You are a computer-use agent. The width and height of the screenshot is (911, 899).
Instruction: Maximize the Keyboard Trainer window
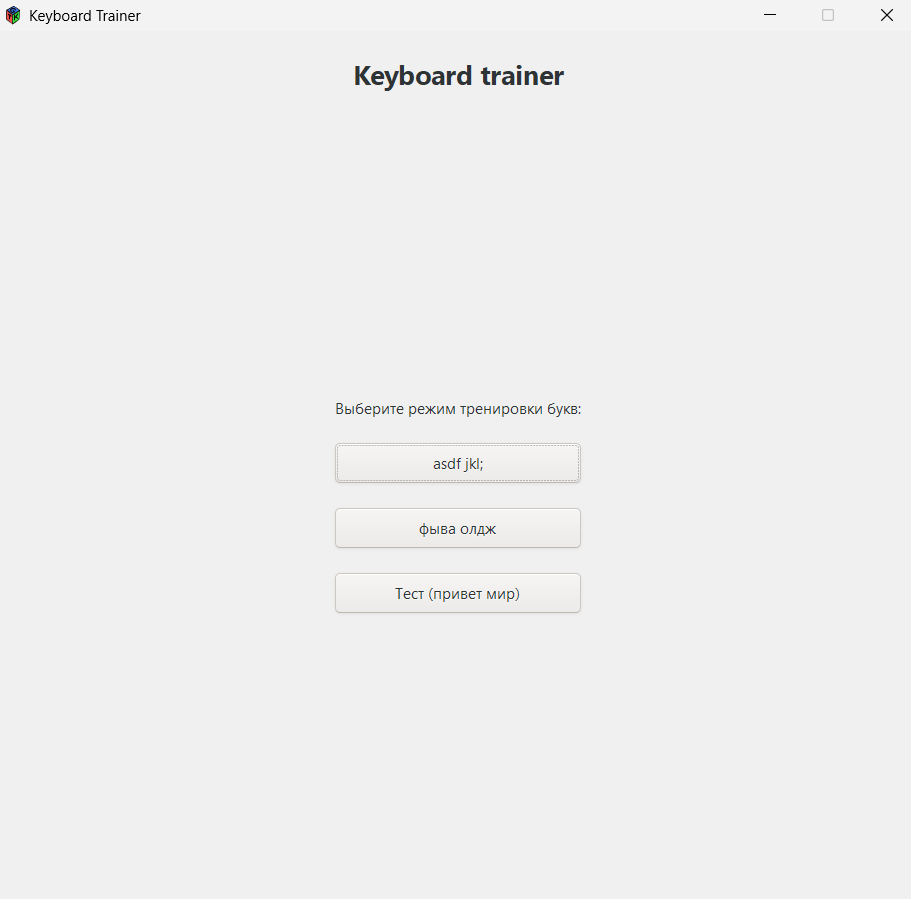(827, 15)
